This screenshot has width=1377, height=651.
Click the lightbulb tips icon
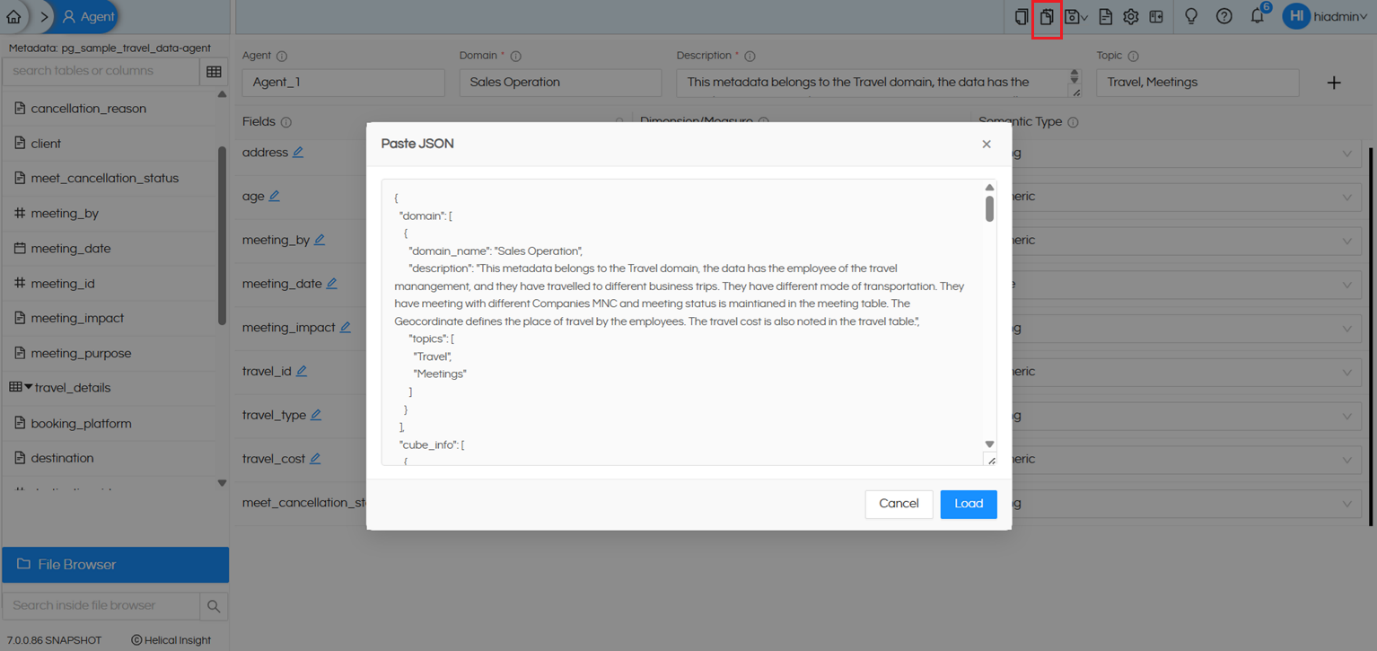(1191, 17)
